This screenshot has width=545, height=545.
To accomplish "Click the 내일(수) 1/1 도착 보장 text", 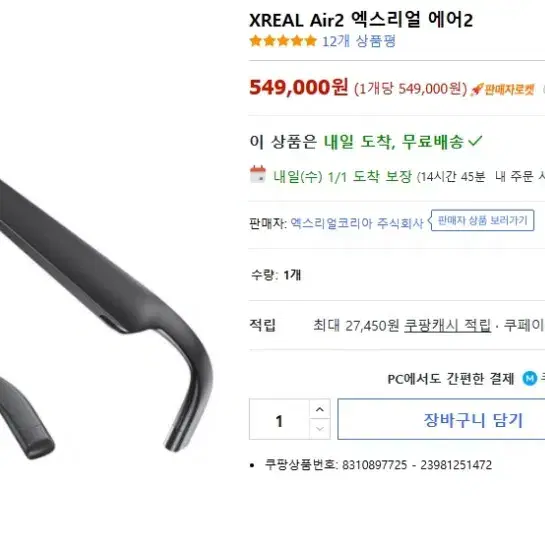I will pyautogui.click(x=342, y=177).
